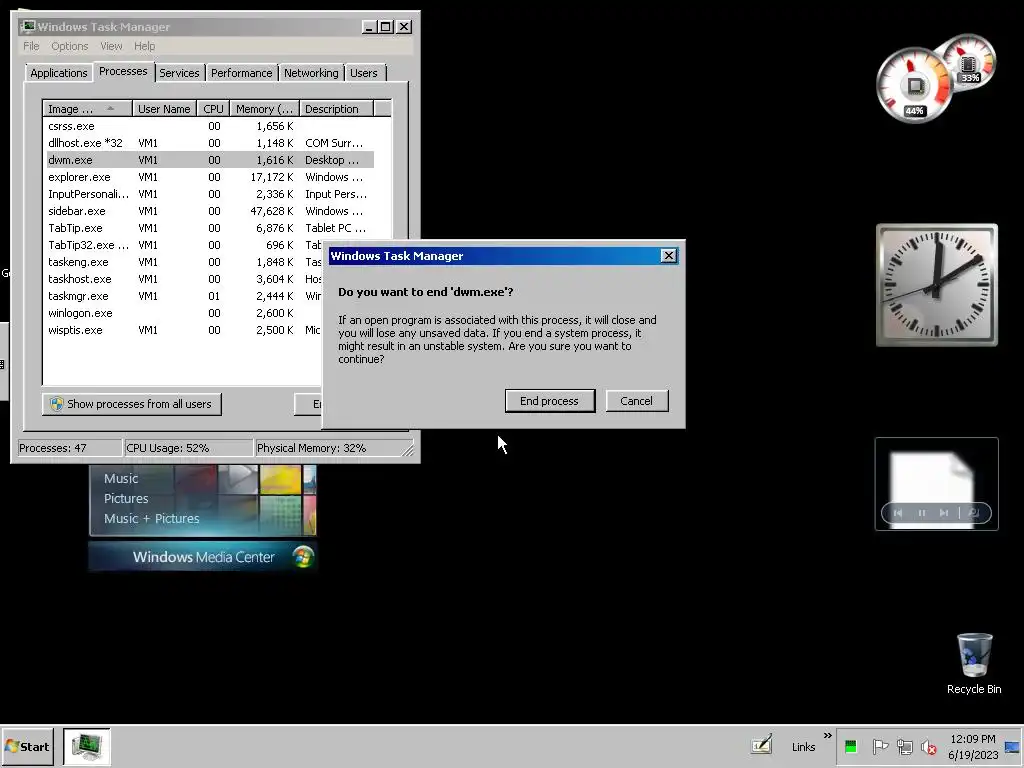Click the analog clock gadget
This screenshot has width=1024, height=768.
(x=936, y=285)
